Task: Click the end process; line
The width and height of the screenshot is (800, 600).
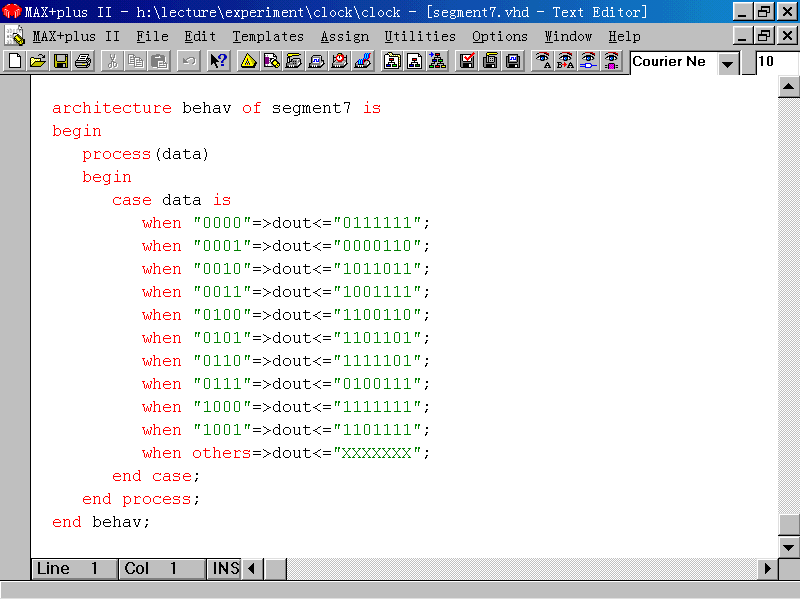Action: 141,499
